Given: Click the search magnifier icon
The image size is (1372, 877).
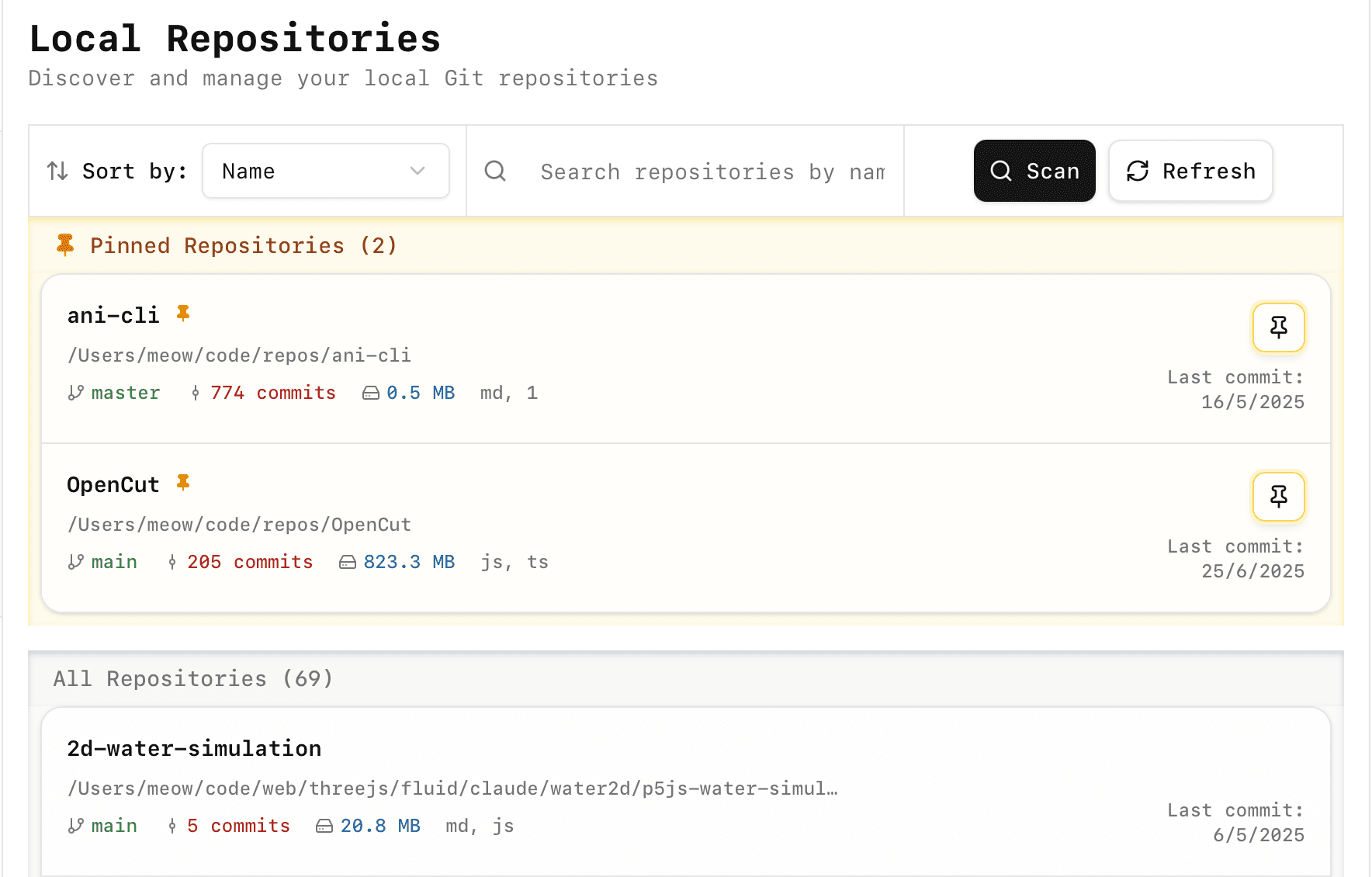Looking at the screenshot, I should click(496, 171).
